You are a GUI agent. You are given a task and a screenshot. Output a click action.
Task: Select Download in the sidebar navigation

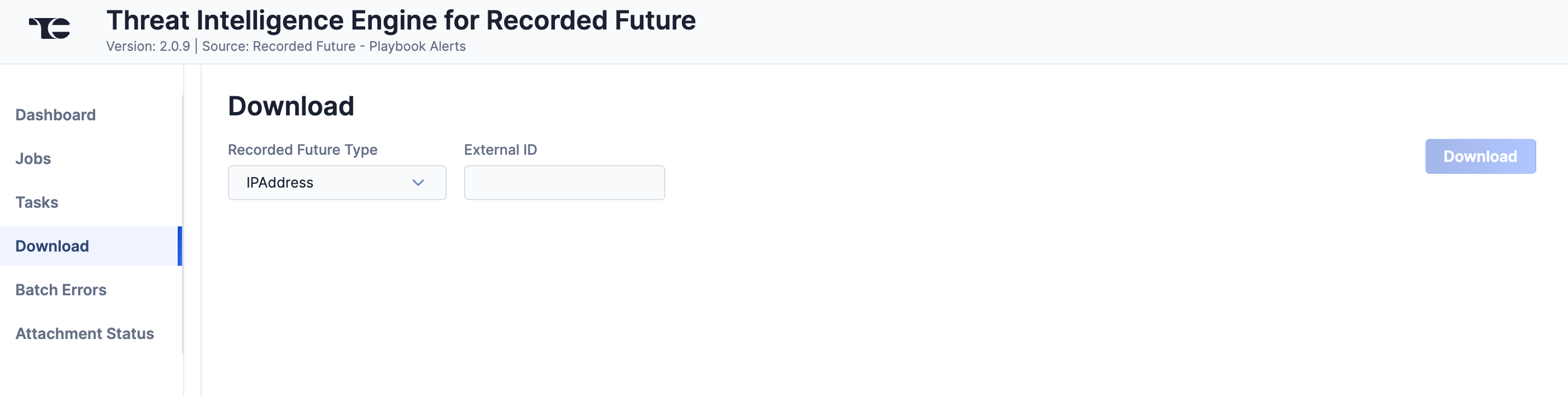pyautogui.click(x=52, y=246)
